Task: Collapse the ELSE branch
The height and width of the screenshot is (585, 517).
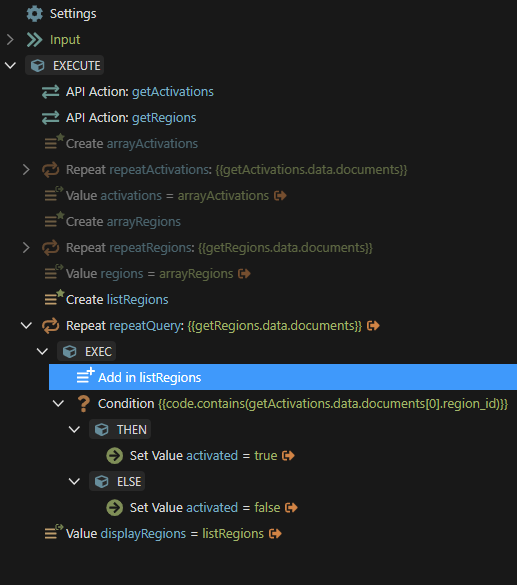Action: point(75,482)
